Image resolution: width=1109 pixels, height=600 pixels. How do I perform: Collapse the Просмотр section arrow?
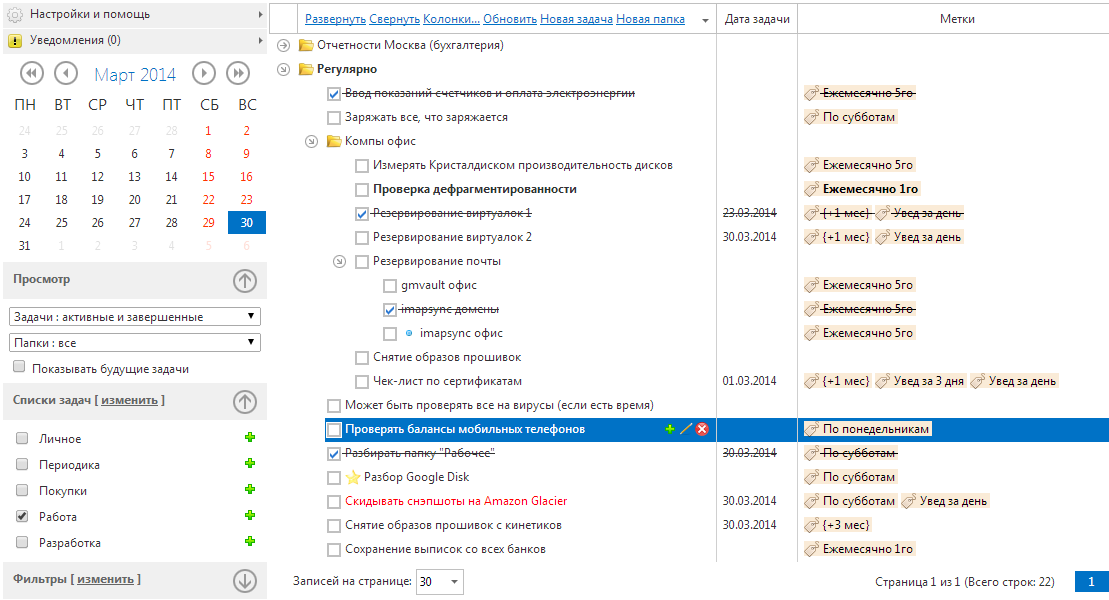(x=245, y=281)
